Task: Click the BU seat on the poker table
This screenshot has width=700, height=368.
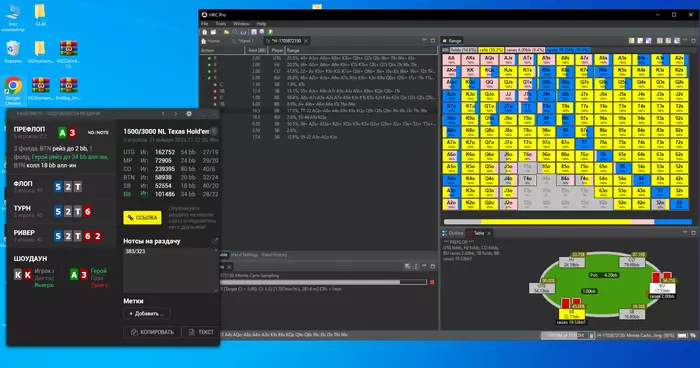Action: coord(662,288)
